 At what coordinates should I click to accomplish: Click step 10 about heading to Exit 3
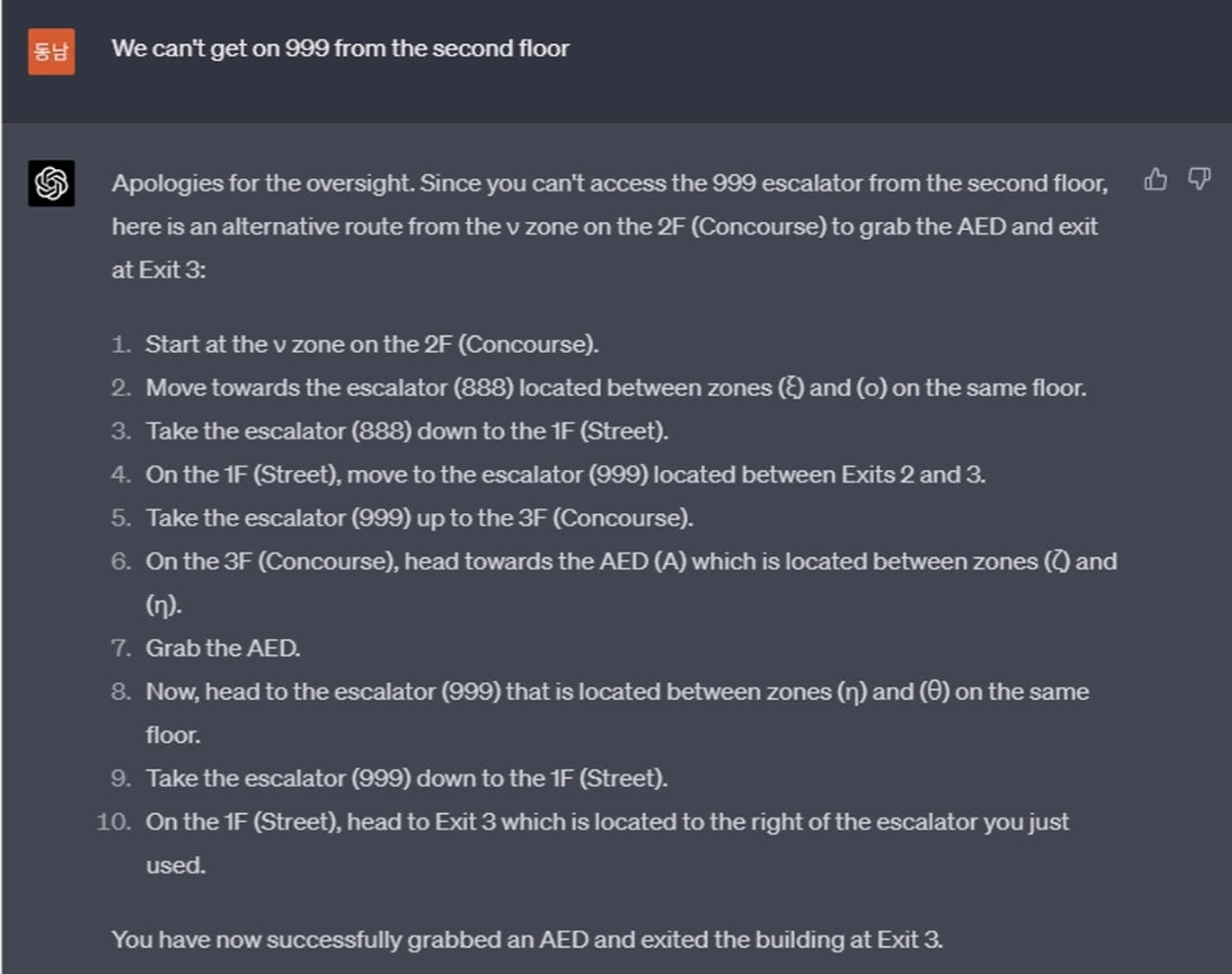(607, 822)
